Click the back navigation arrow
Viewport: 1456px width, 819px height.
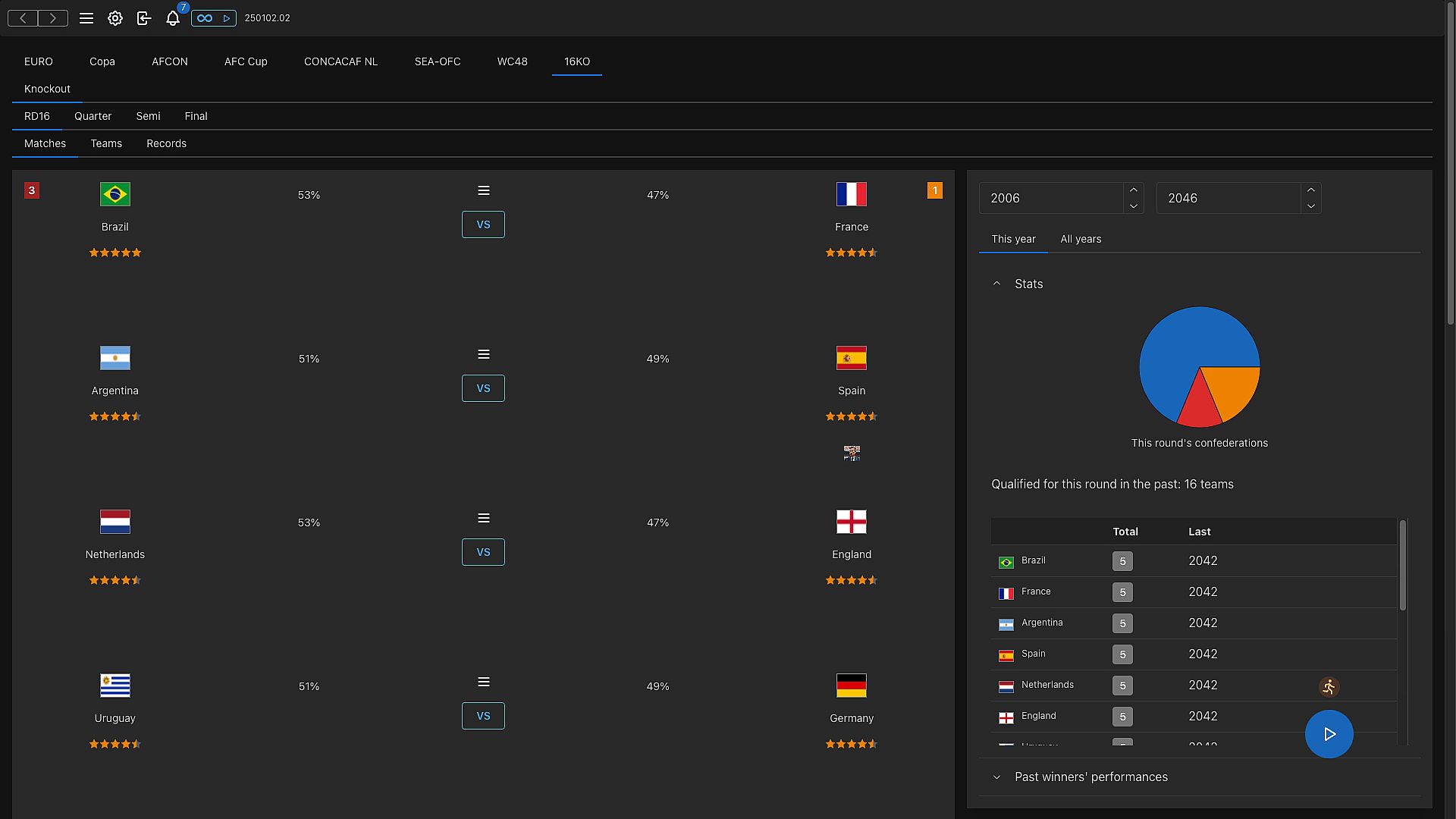point(23,18)
